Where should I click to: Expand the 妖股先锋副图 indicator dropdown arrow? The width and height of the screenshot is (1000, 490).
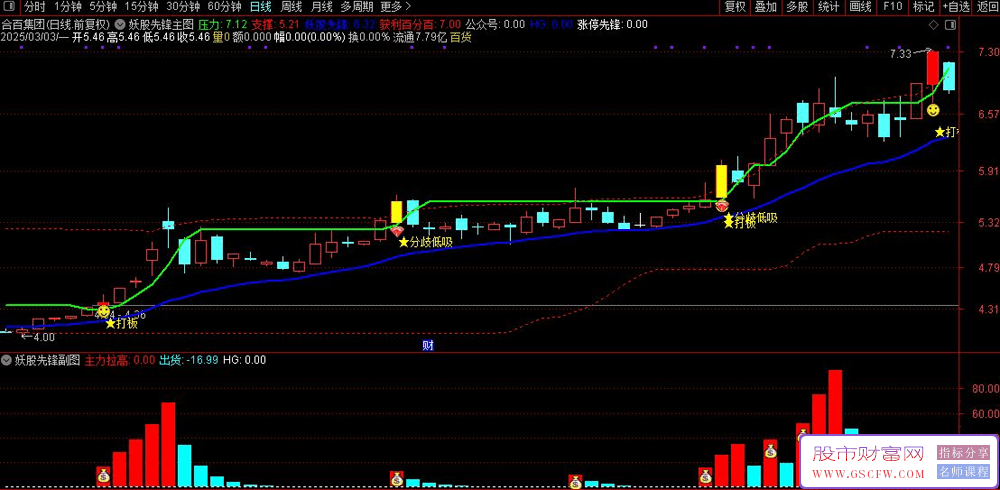8,360
